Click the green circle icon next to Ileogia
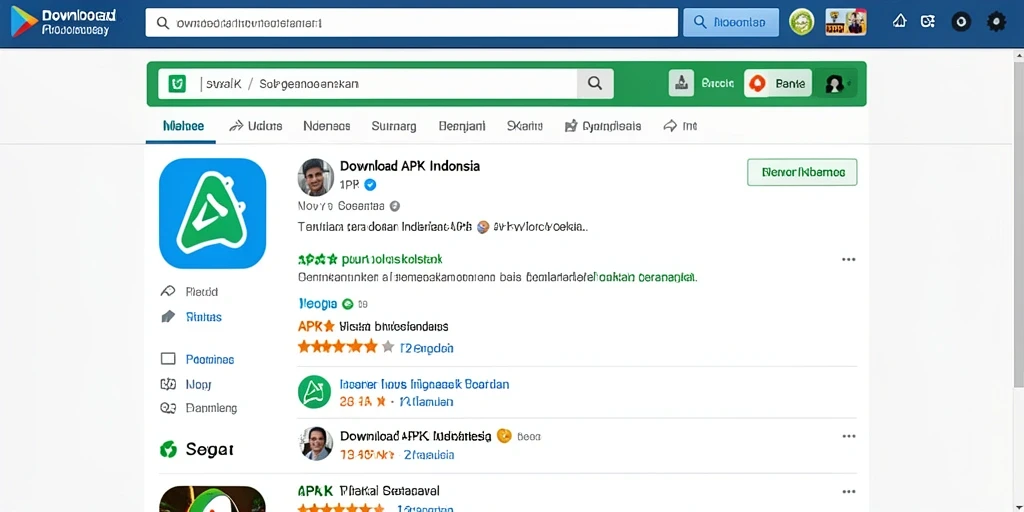 [x=347, y=304]
